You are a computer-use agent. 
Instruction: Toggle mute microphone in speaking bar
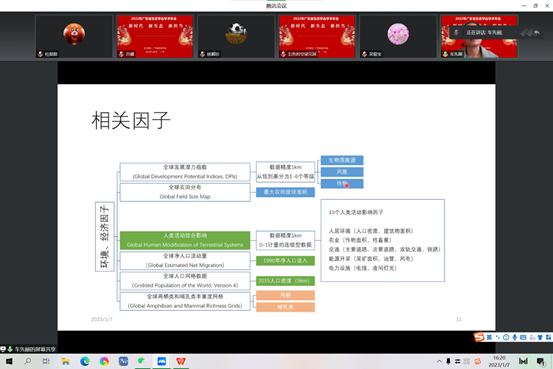(456, 32)
